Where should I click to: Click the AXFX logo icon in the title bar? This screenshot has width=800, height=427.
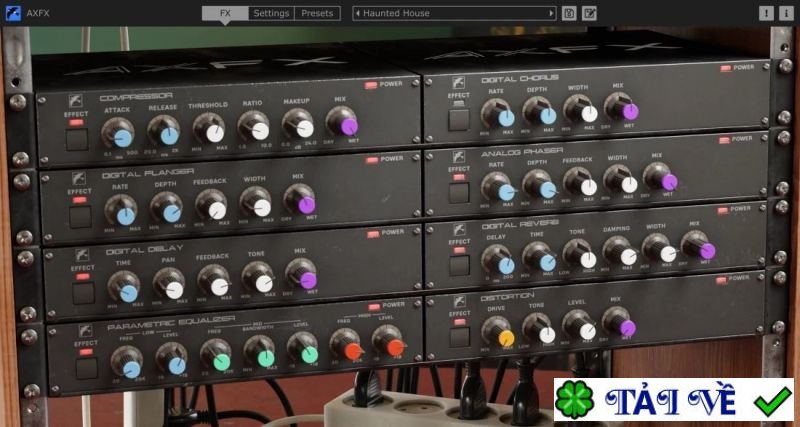(13, 13)
